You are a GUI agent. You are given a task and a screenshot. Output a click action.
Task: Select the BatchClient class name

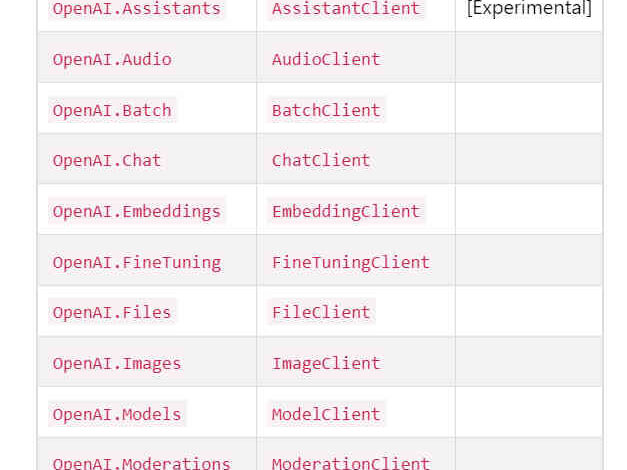tap(326, 110)
